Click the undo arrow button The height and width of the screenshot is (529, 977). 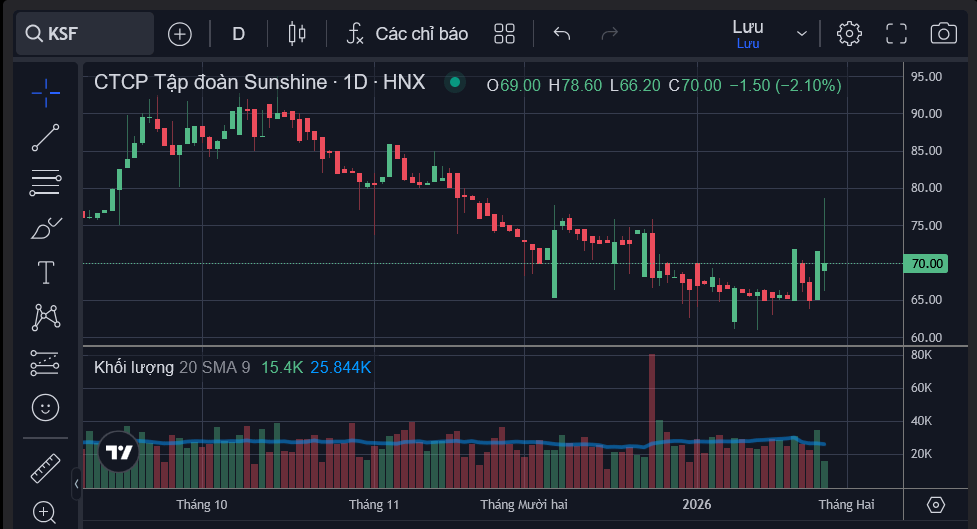tap(562, 34)
